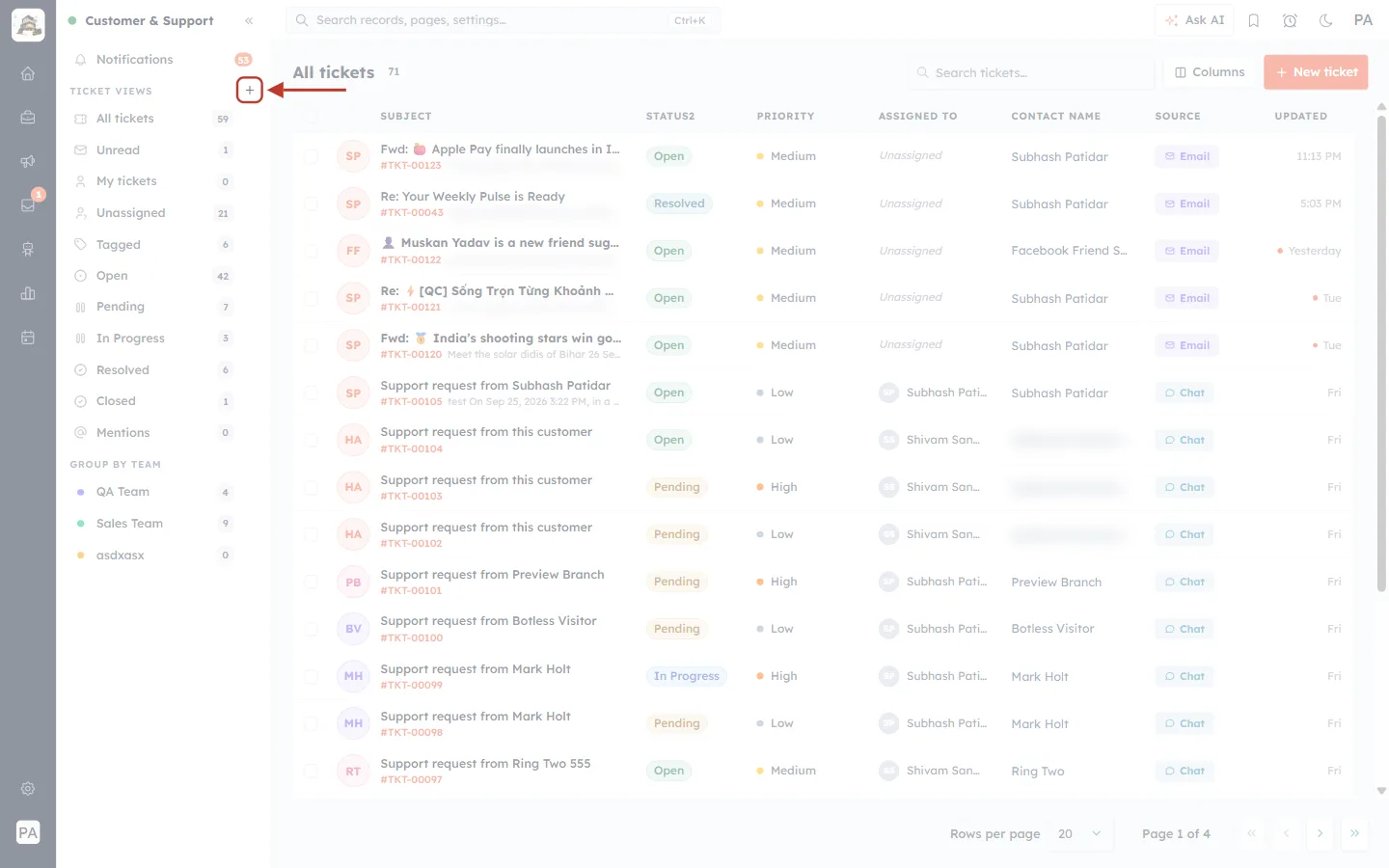Screen dimensions: 1389x868
Task: Select the In Progress ticket view
Action: [x=152, y=339]
